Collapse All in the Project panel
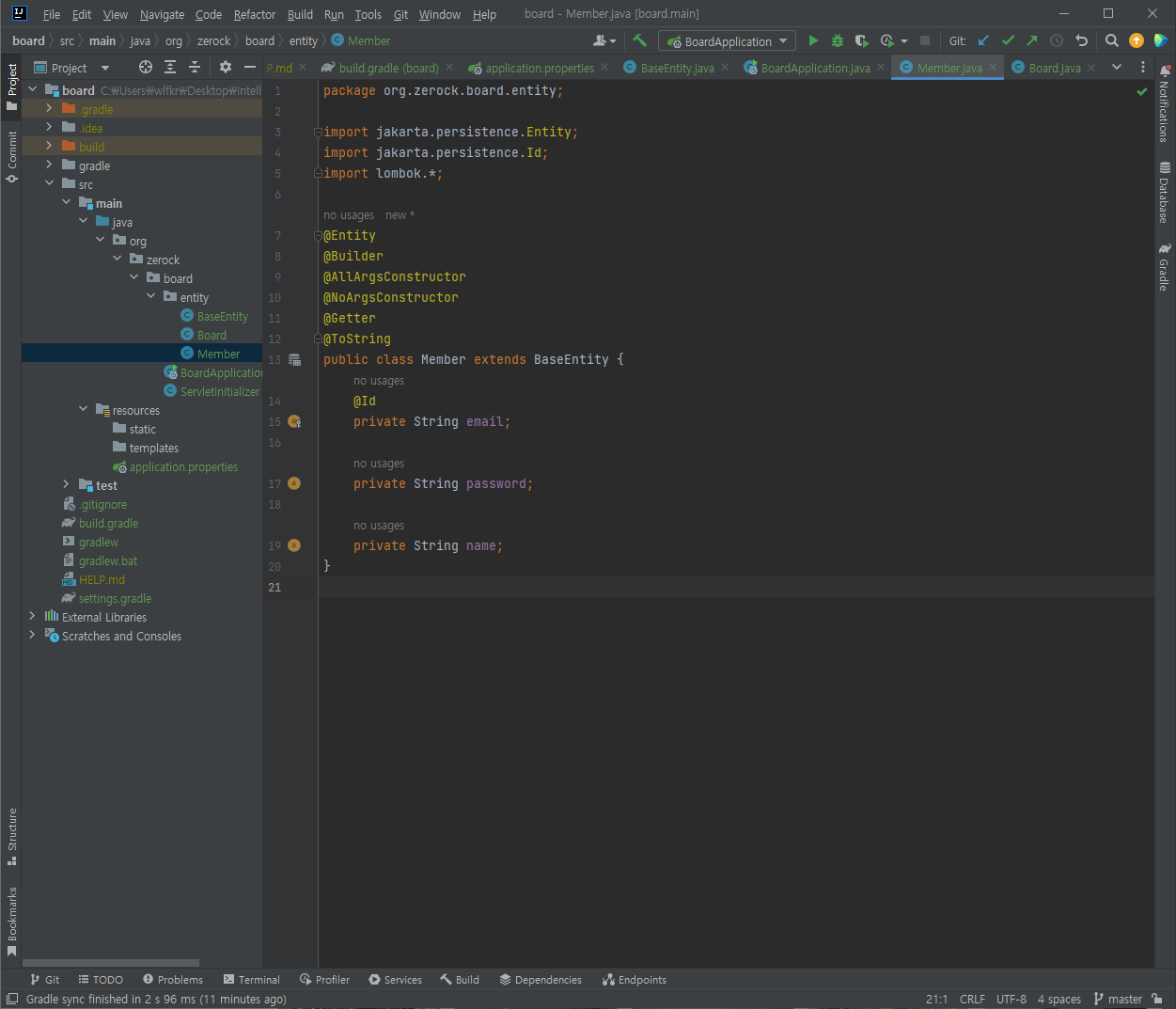The height and width of the screenshot is (1009, 1176). pyautogui.click(x=195, y=67)
